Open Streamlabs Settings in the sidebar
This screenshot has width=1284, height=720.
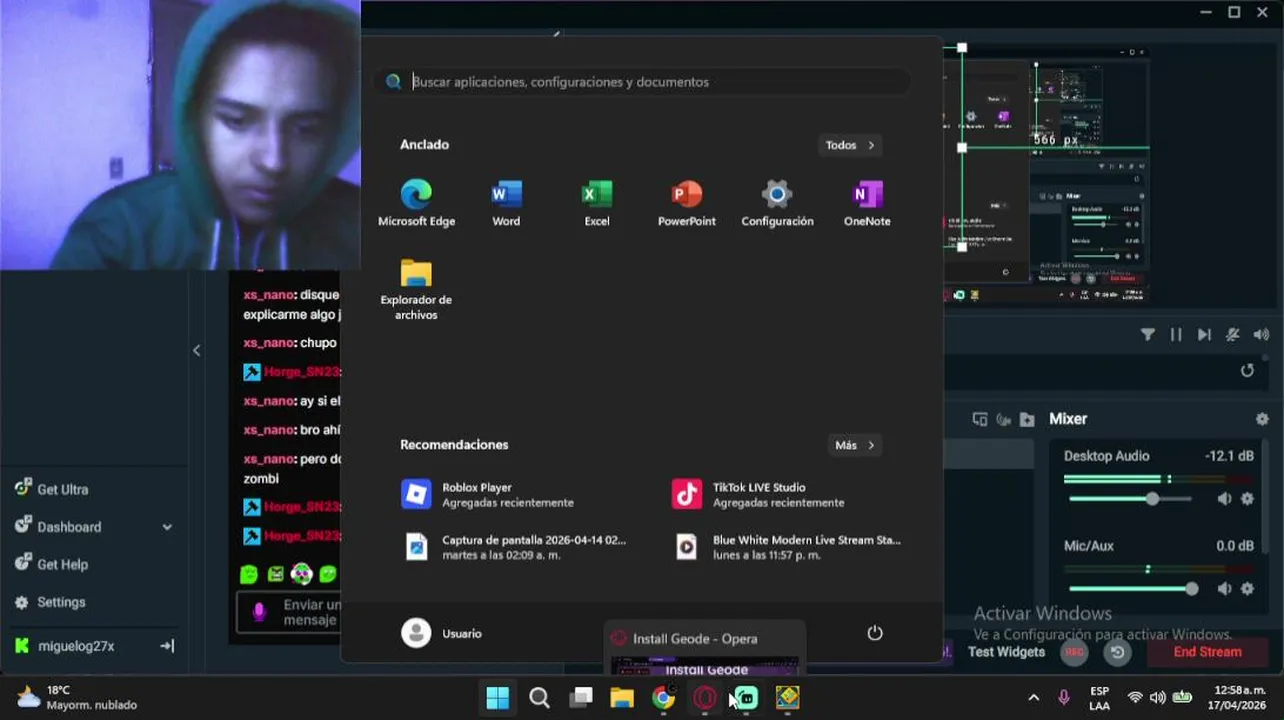click(x=50, y=602)
